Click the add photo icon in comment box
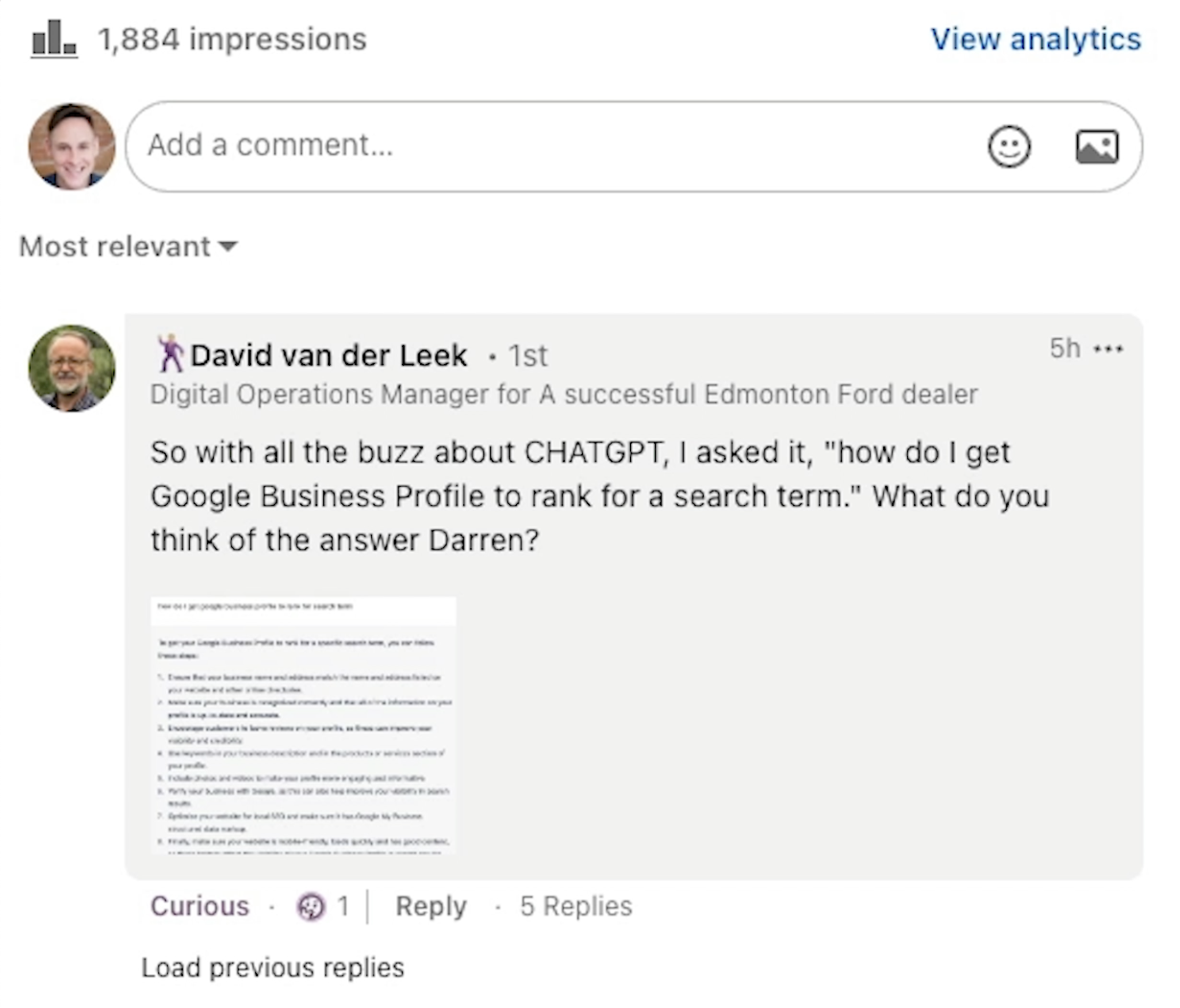Image resolution: width=1180 pixels, height=1008 pixels. pyautogui.click(x=1097, y=147)
